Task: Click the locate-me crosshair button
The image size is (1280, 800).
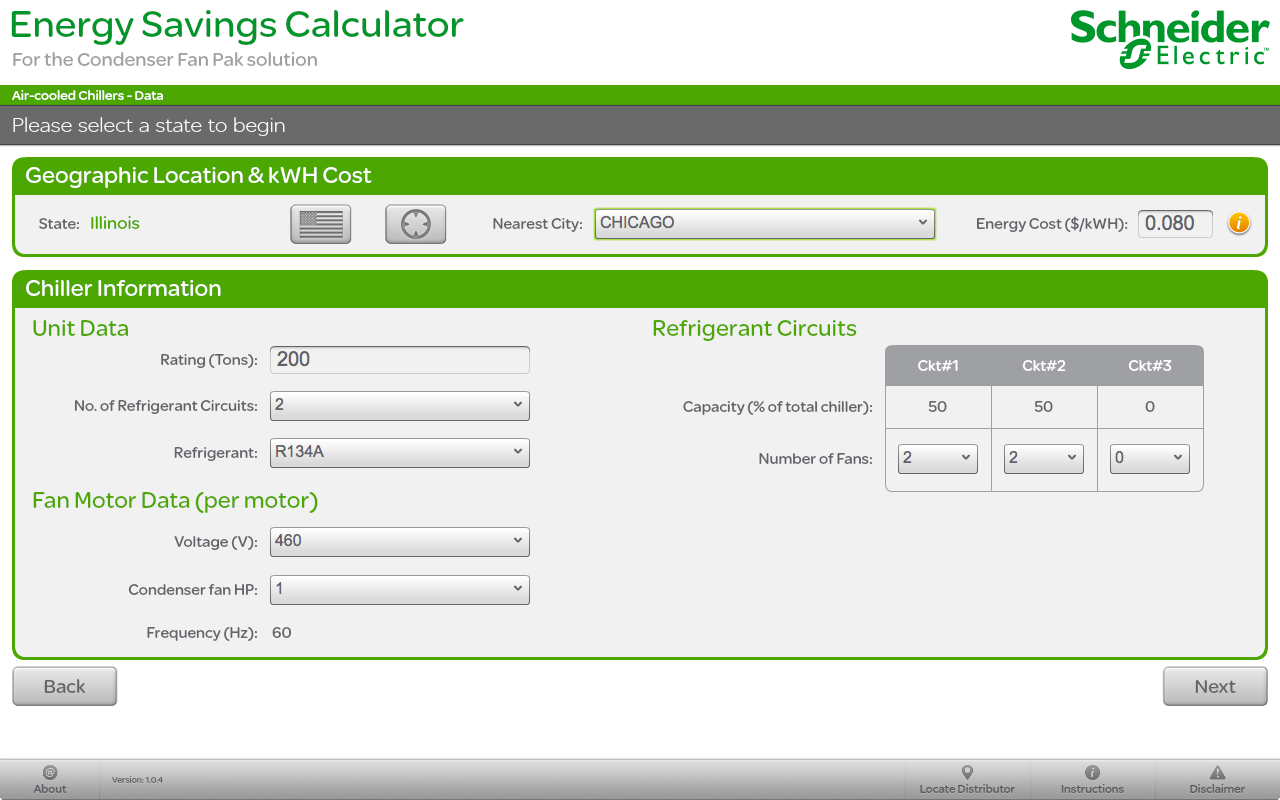Action: 415,224
